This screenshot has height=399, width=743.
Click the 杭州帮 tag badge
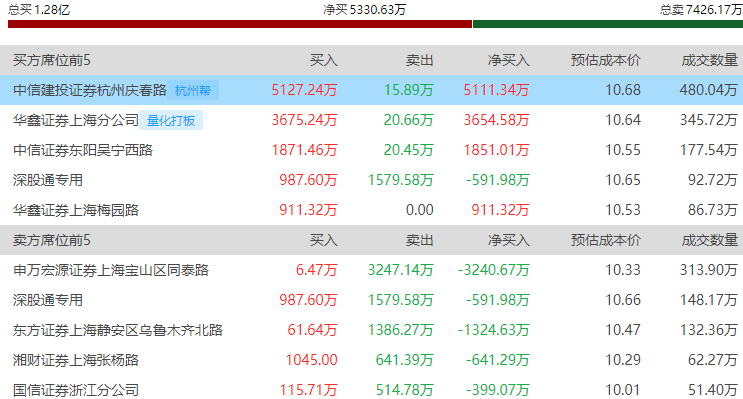pos(193,90)
